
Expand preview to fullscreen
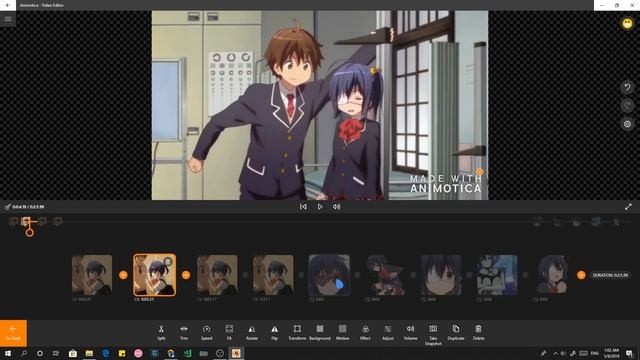click(x=628, y=207)
